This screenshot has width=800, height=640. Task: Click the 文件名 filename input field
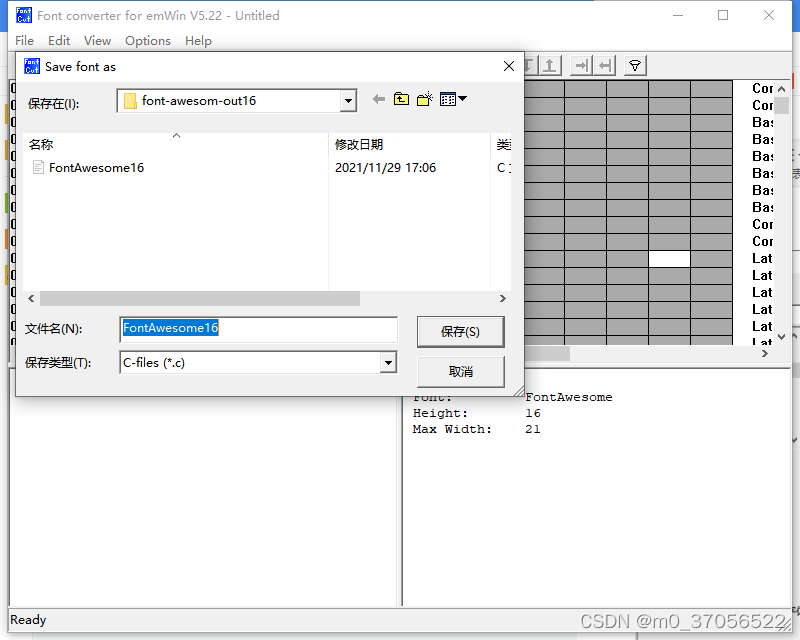coord(259,329)
